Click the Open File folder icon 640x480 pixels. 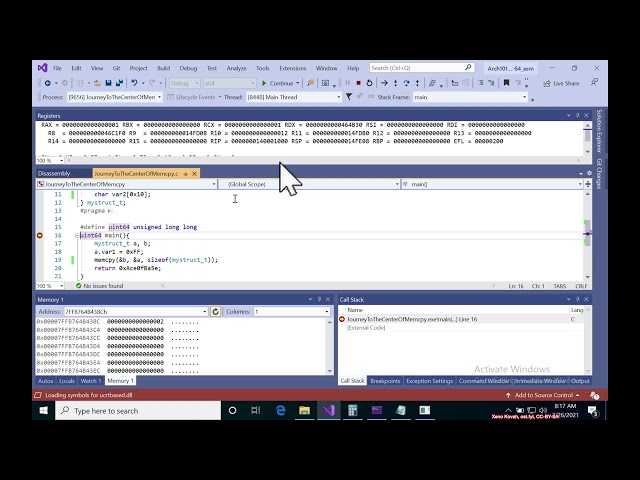coord(97,83)
